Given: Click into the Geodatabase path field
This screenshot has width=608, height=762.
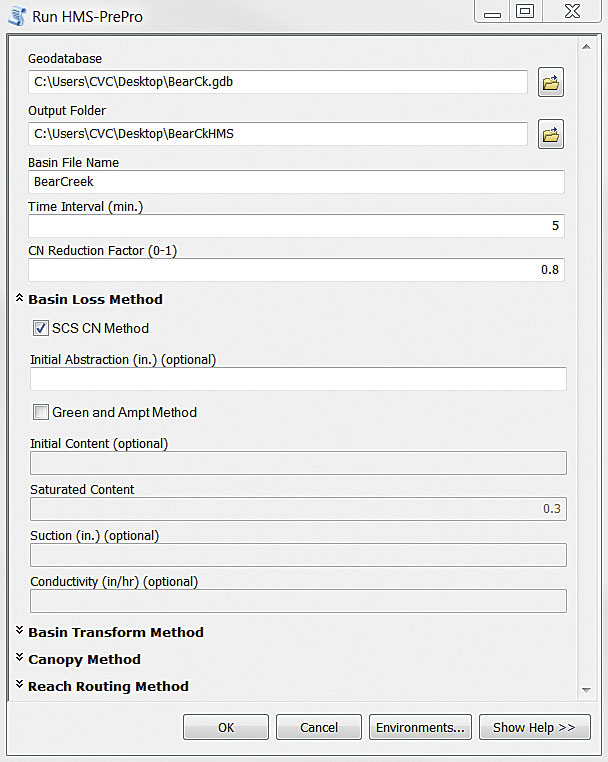Looking at the screenshot, I should 277,82.
